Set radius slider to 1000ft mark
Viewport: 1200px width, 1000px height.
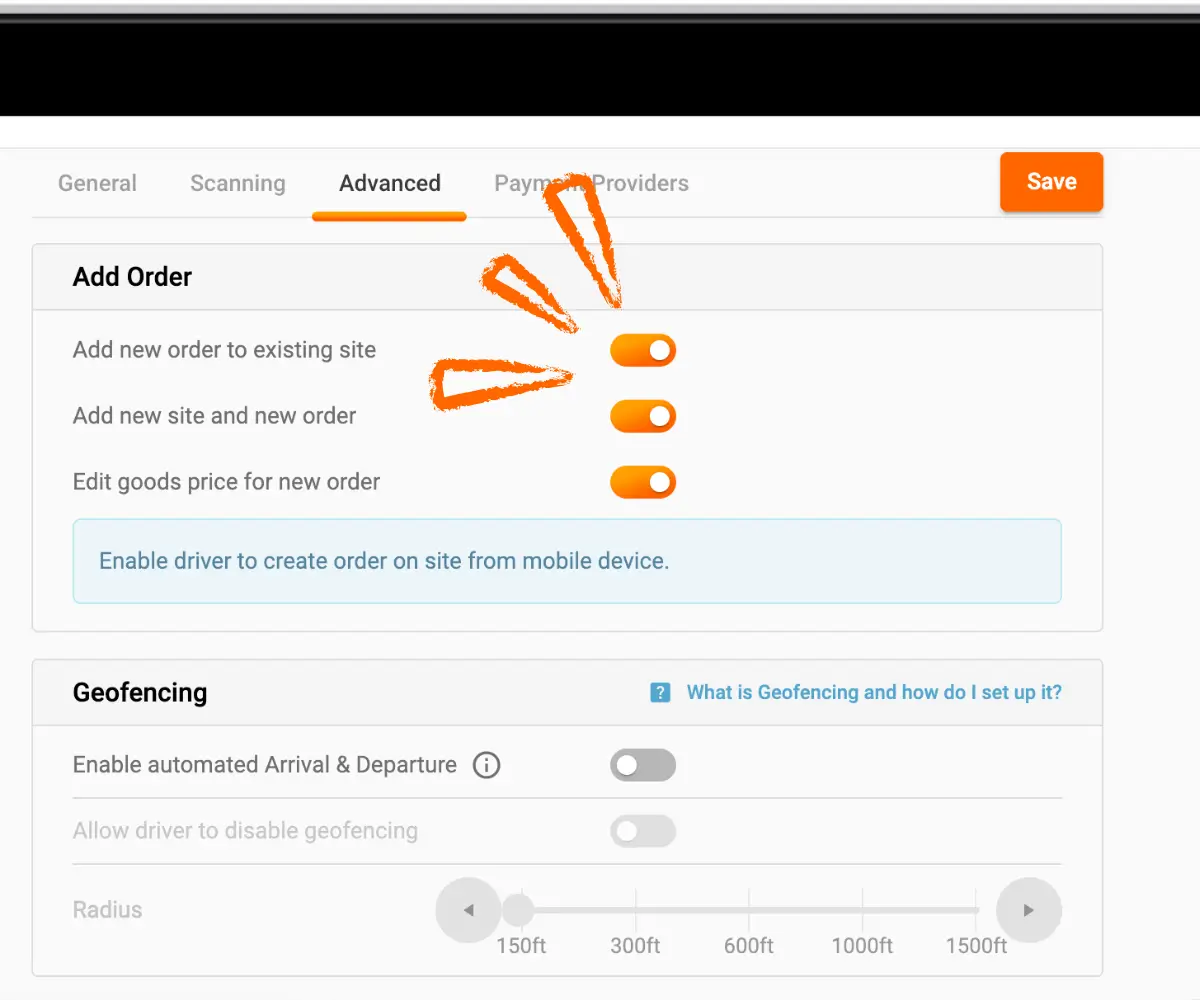863,910
